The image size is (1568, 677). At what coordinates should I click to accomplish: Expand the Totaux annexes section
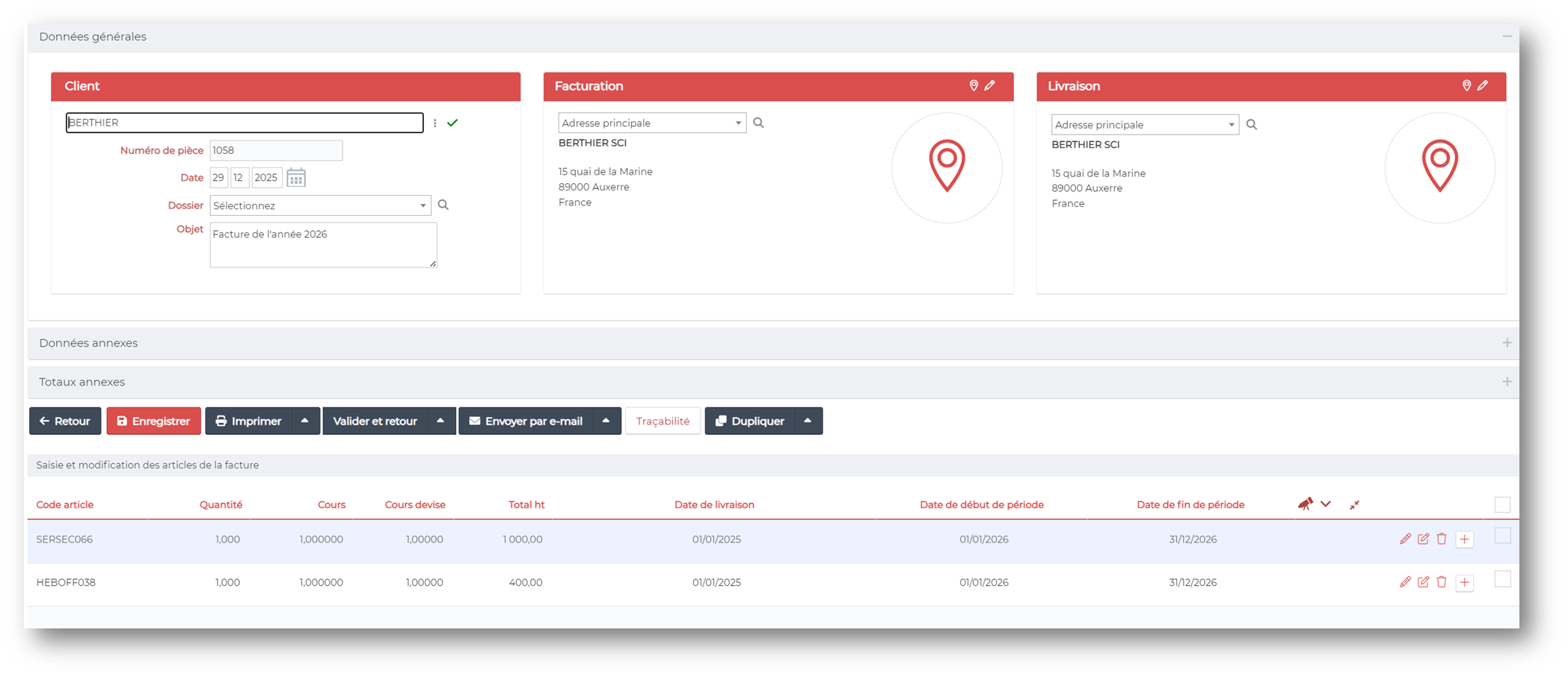point(1507,382)
